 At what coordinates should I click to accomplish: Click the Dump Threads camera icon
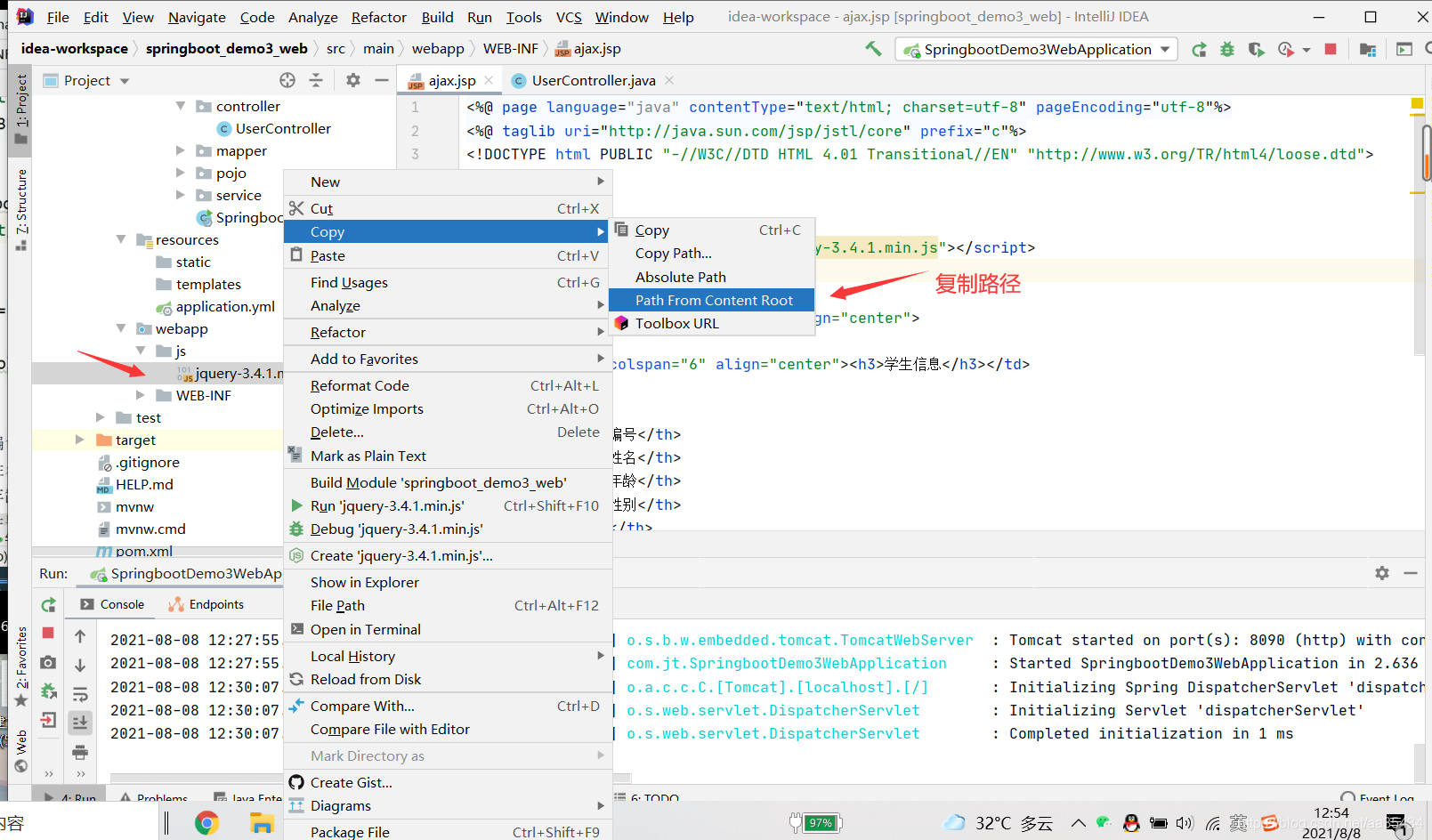click(49, 663)
